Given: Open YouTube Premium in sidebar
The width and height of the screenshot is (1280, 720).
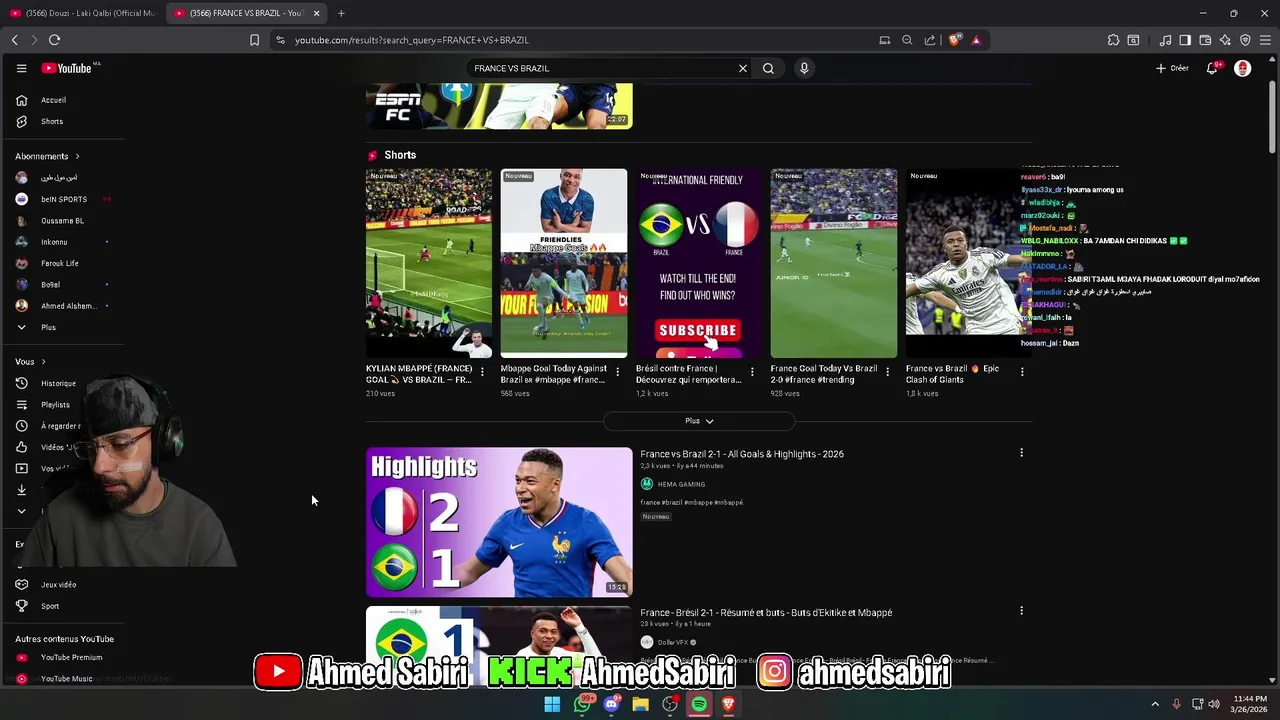Looking at the screenshot, I should 71,657.
